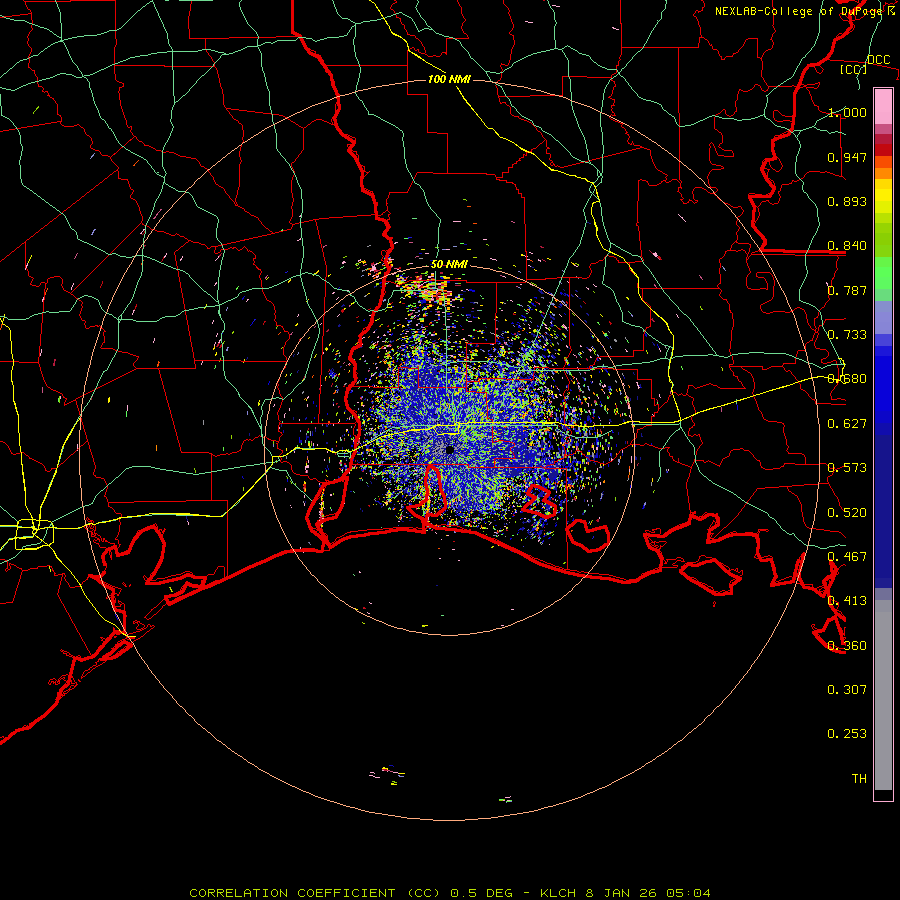Screen dimensions: 900x900
Task: Click the 100 NMI range ring label
Action: tap(449, 79)
